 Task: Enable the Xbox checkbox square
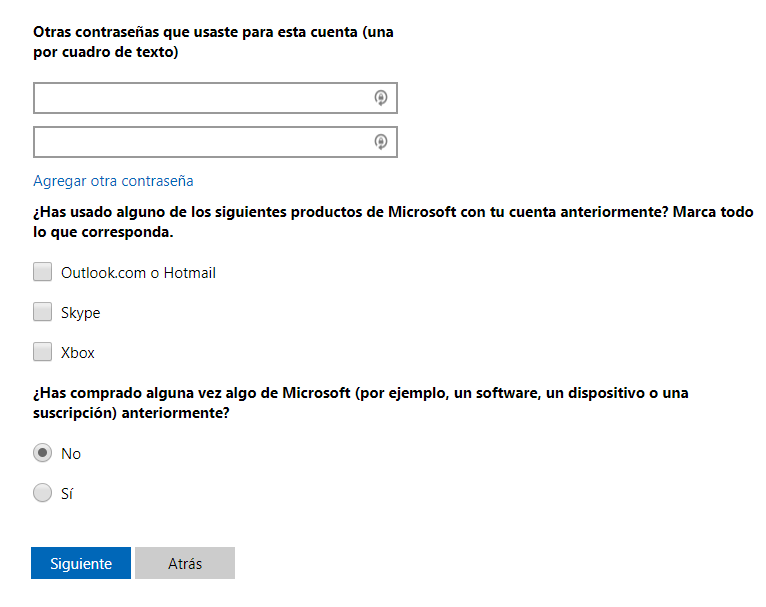(42, 352)
